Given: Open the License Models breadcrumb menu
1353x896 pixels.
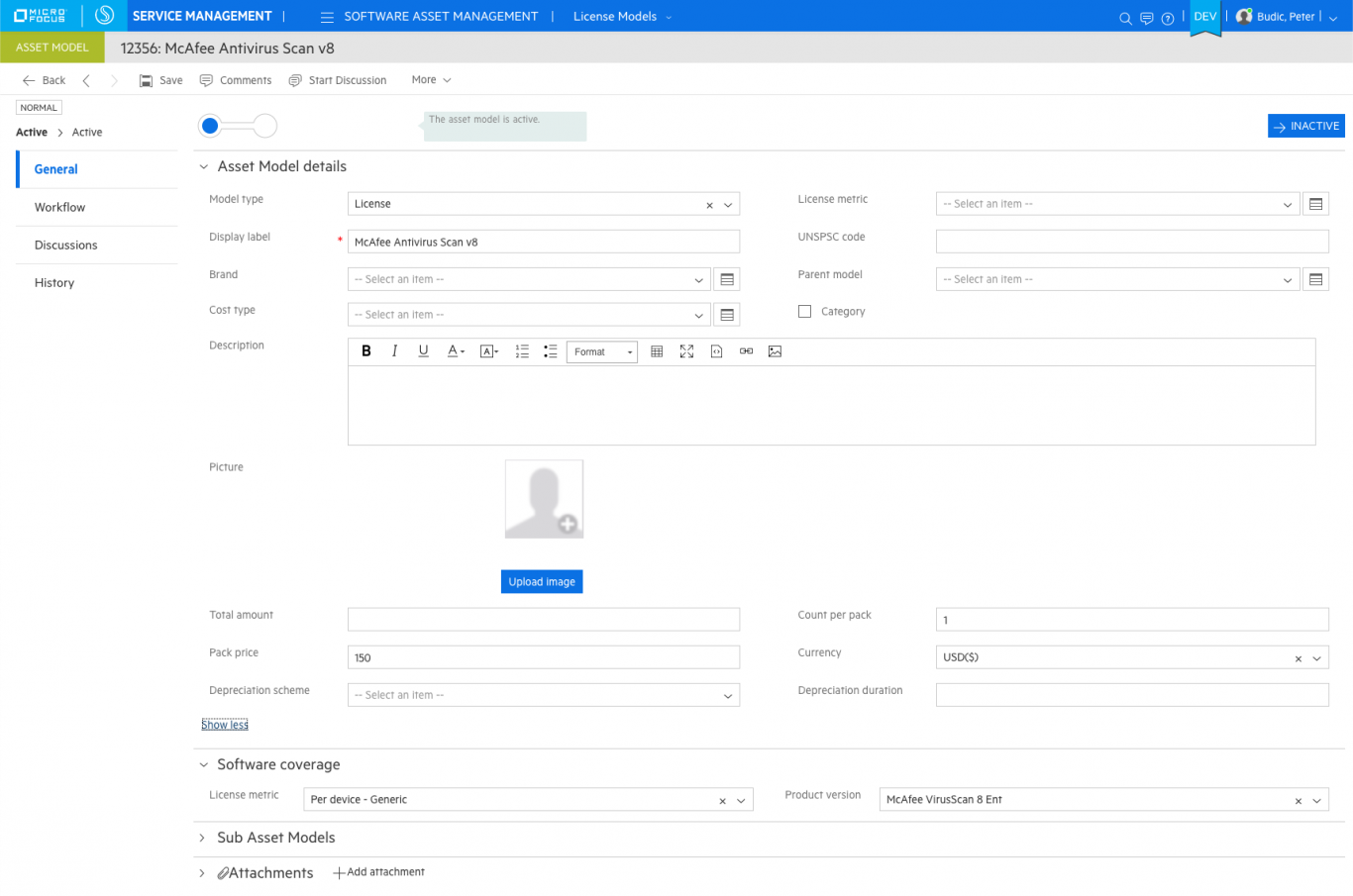Looking at the screenshot, I should [x=622, y=17].
